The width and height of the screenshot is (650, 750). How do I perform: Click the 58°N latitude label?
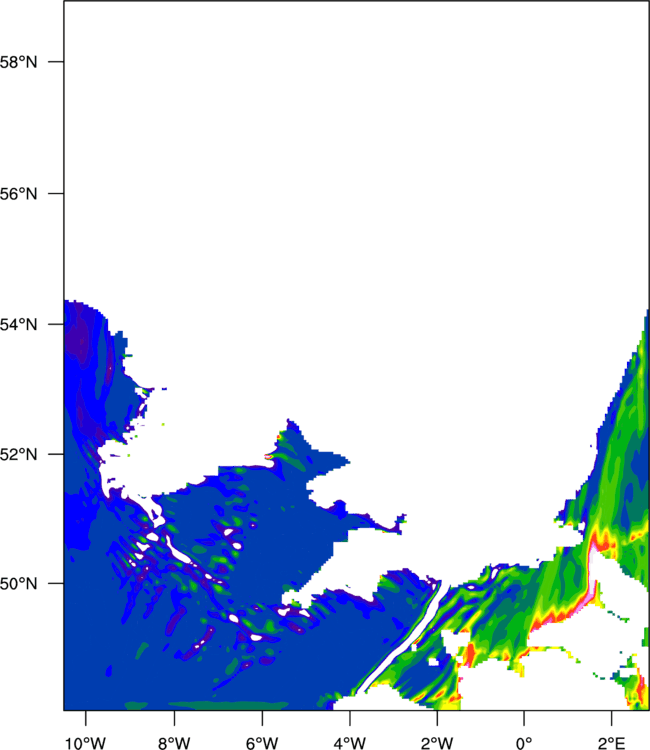pyautogui.click(x=18, y=62)
